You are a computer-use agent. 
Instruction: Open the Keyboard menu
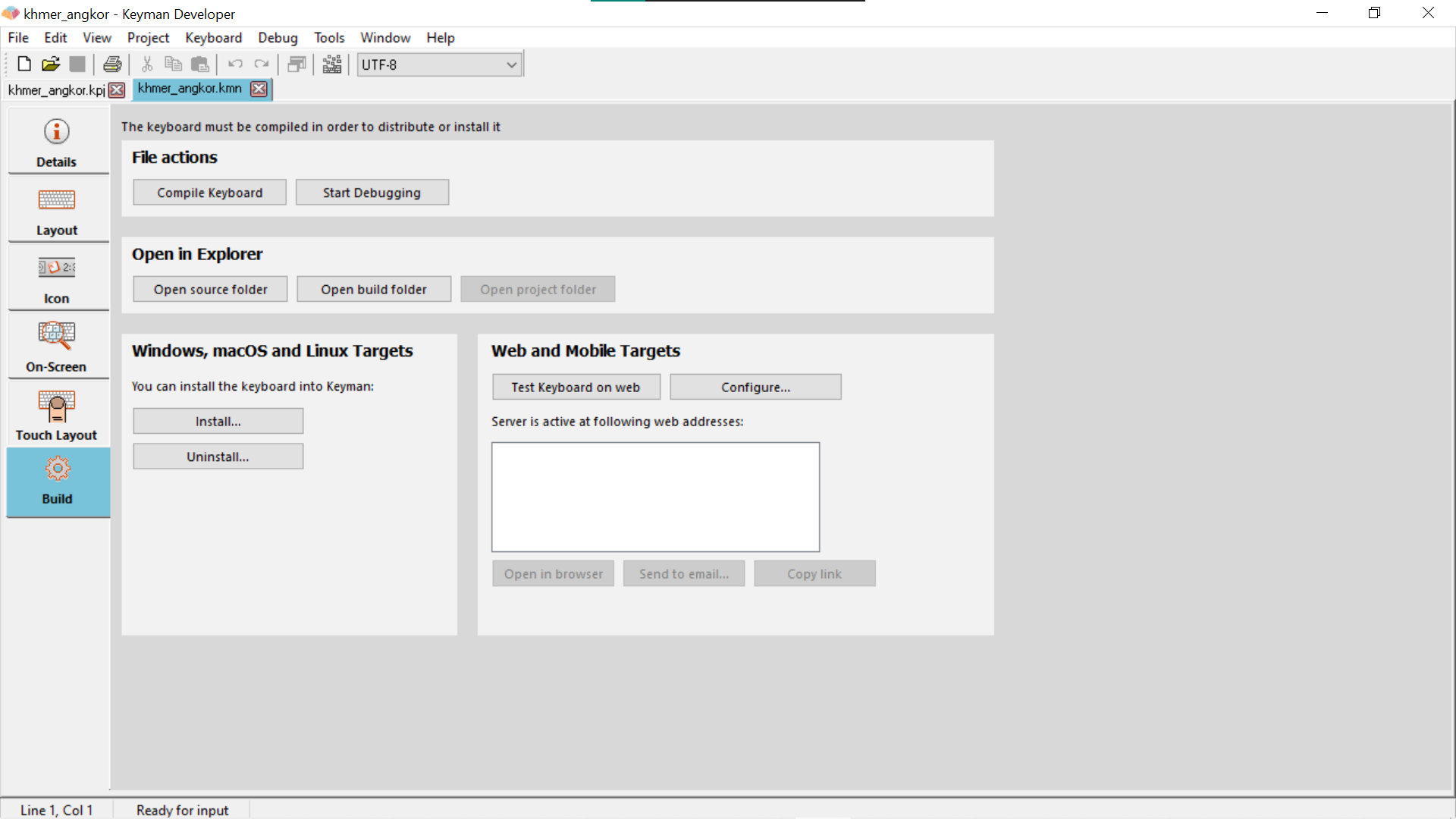click(213, 38)
